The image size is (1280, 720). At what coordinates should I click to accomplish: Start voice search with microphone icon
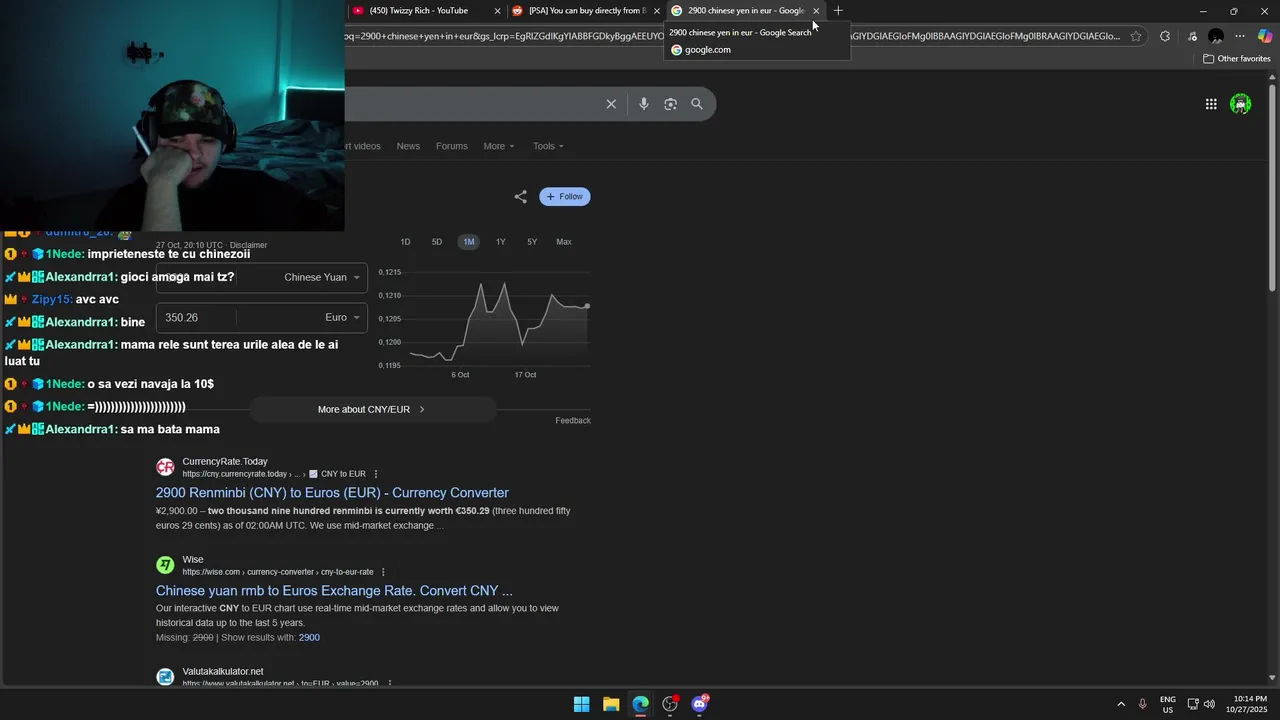(643, 104)
